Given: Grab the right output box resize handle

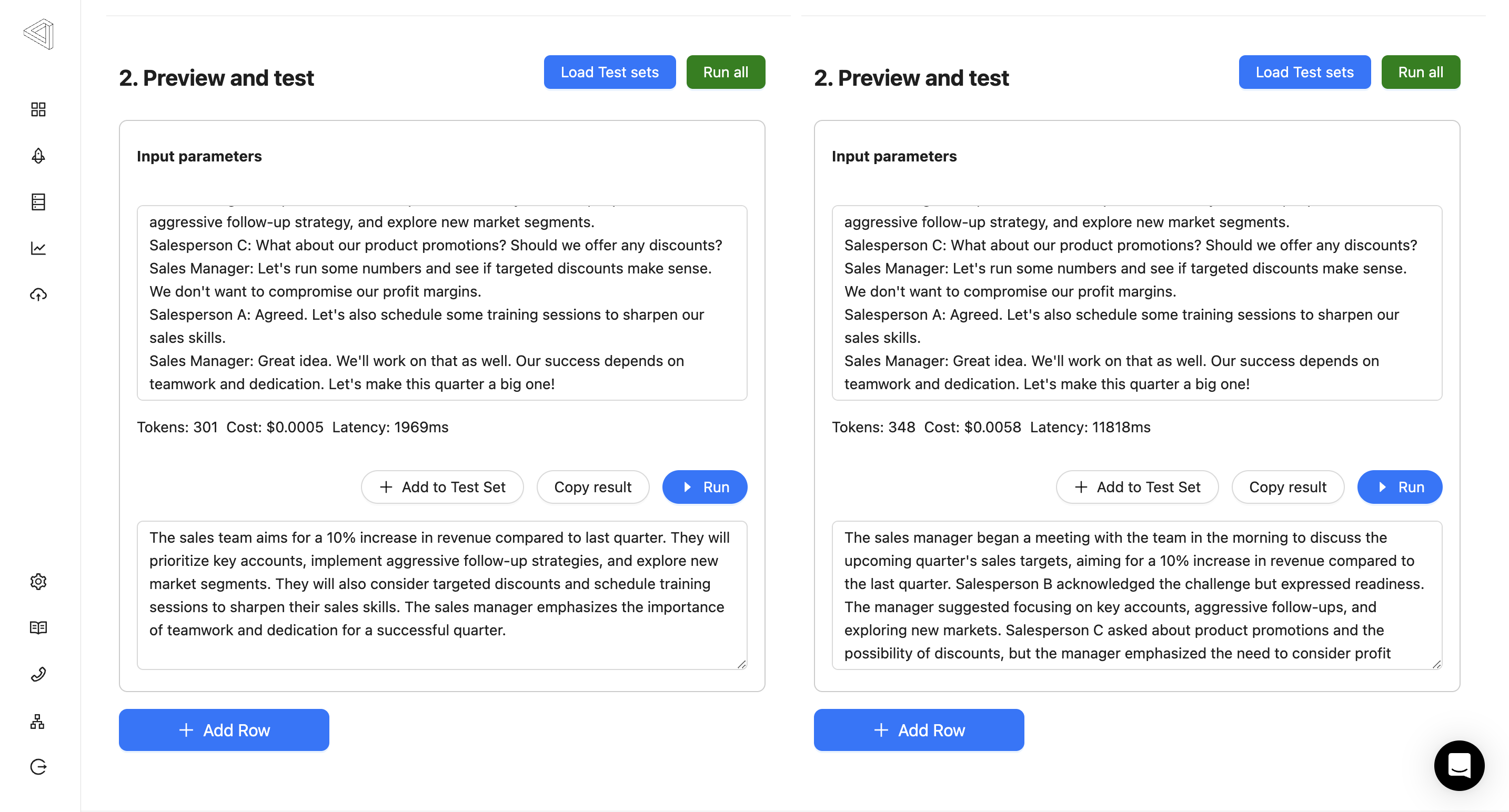Looking at the screenshot, I should (x=1436, y=664).
